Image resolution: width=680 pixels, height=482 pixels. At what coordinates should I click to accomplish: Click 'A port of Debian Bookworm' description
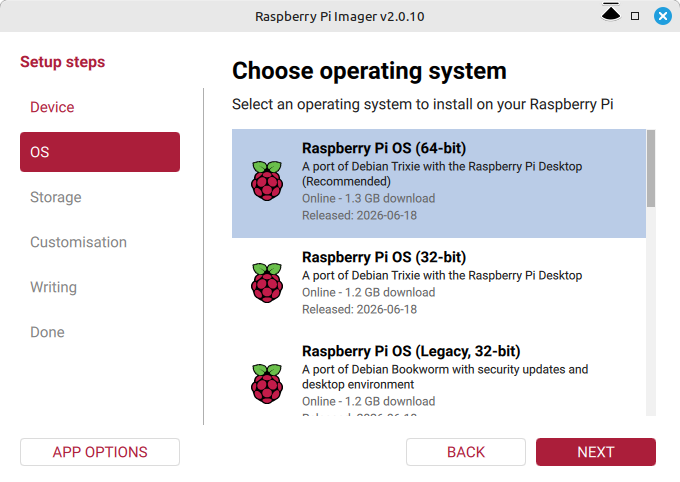[x=445, y=377]
